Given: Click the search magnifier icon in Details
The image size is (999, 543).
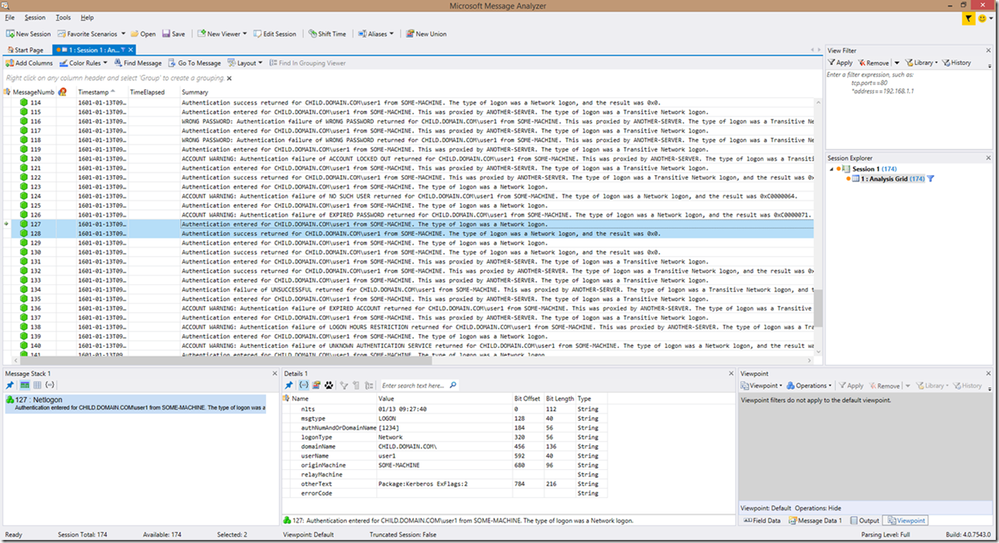Looking at the screenshot, I should point(453,385).
